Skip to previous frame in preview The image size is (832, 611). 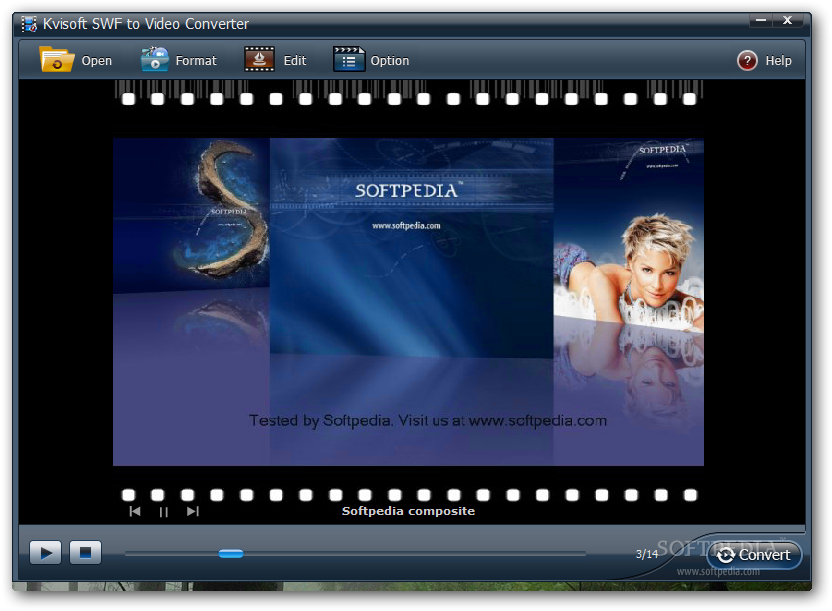135,511
